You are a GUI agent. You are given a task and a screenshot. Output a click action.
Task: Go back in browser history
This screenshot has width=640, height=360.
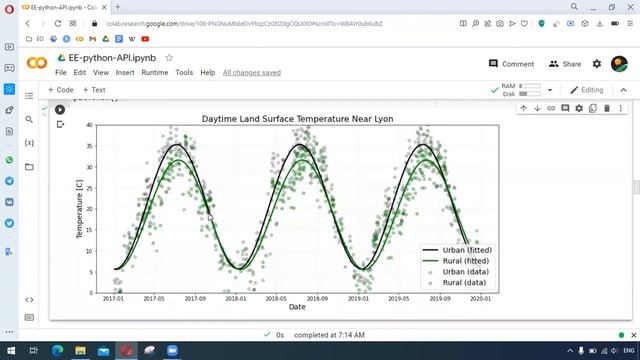click(28, 24)
